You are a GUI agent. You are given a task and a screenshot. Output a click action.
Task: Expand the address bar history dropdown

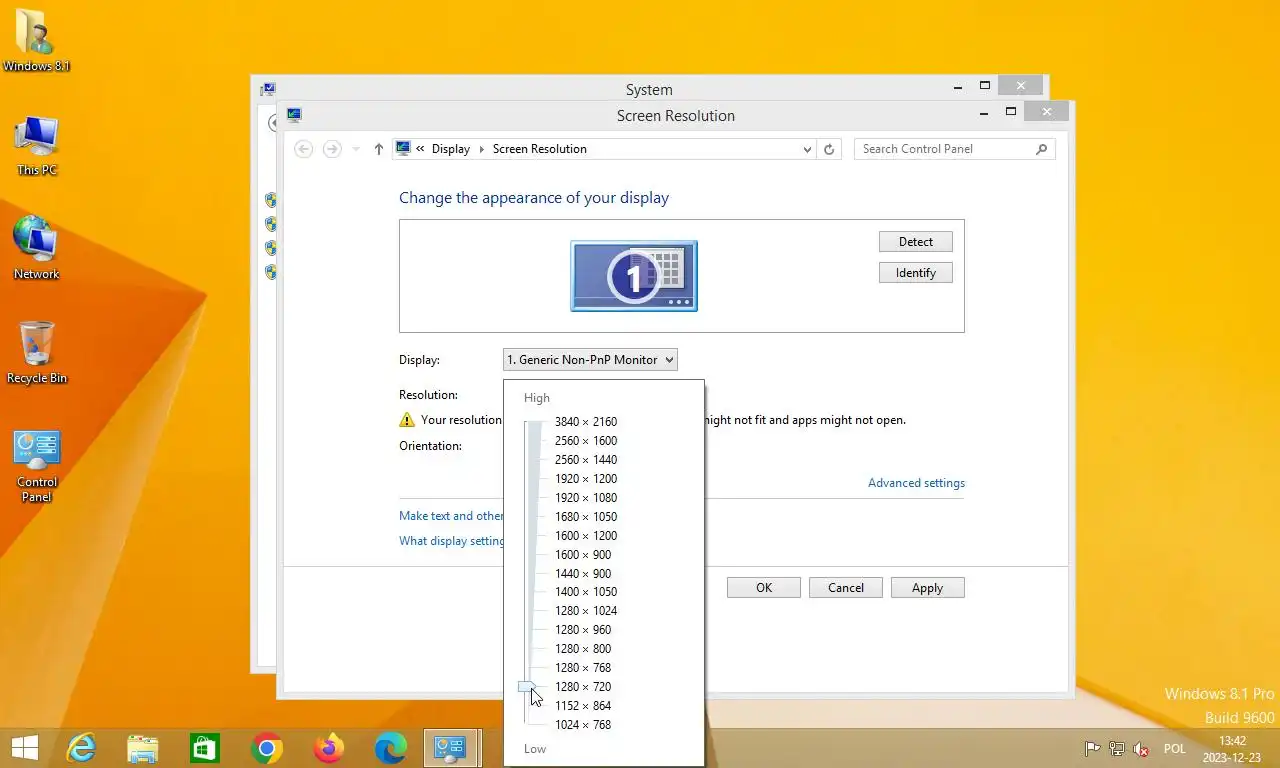(807, 149)
